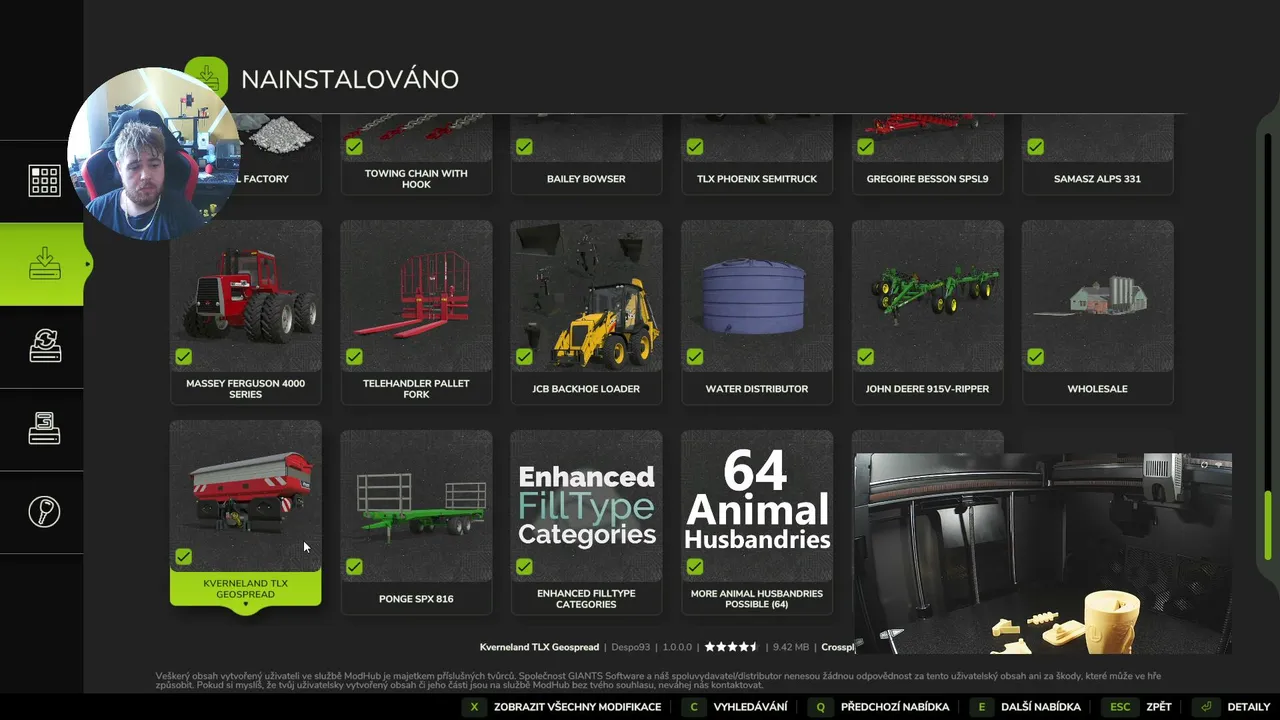Select the Telehandler Pallet Fork thumbnail
The height and width of the screenshot is (720, 1280).
point(416,296)
